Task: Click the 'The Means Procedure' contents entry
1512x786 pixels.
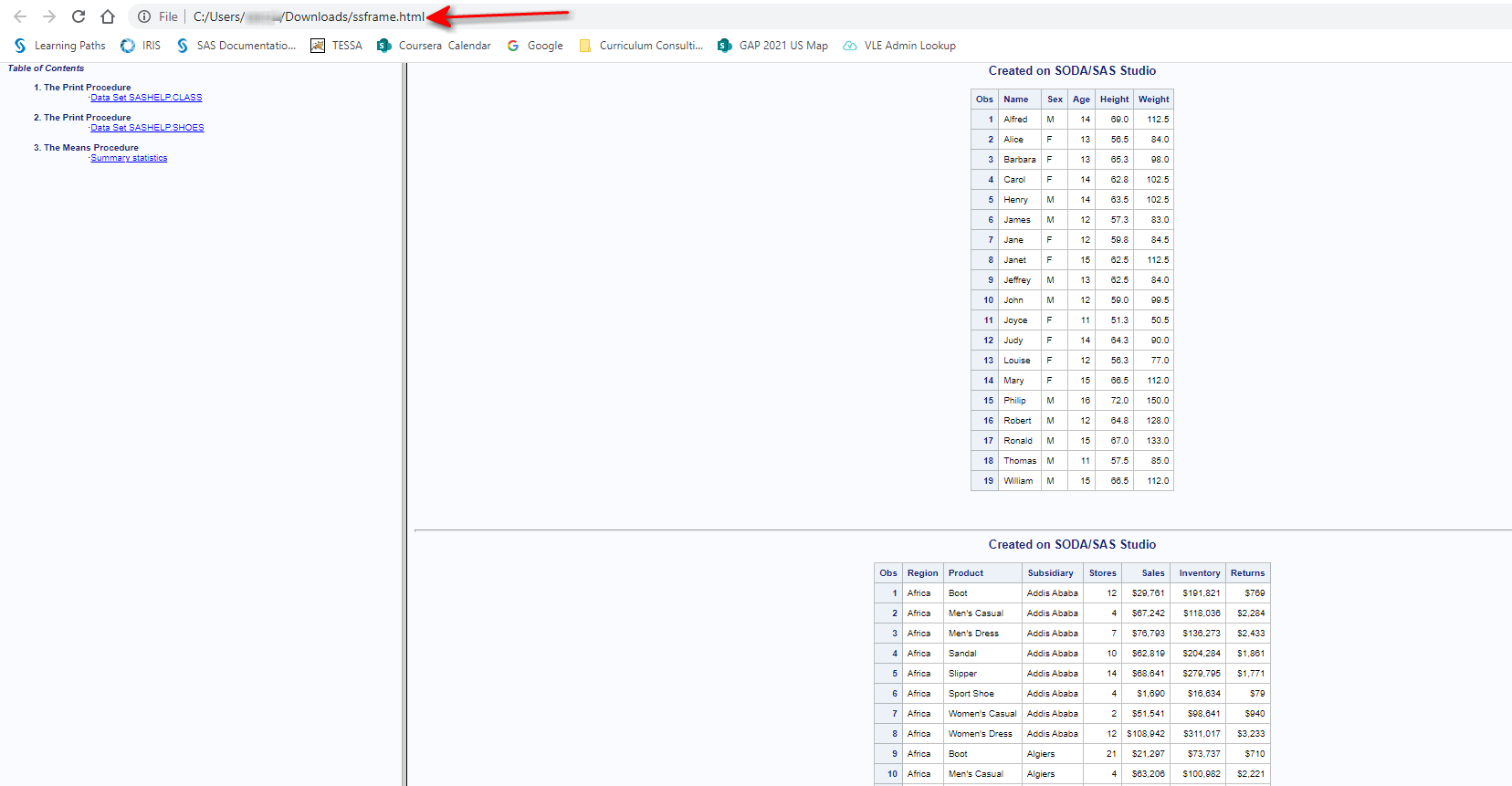Action: click(91, 148)
